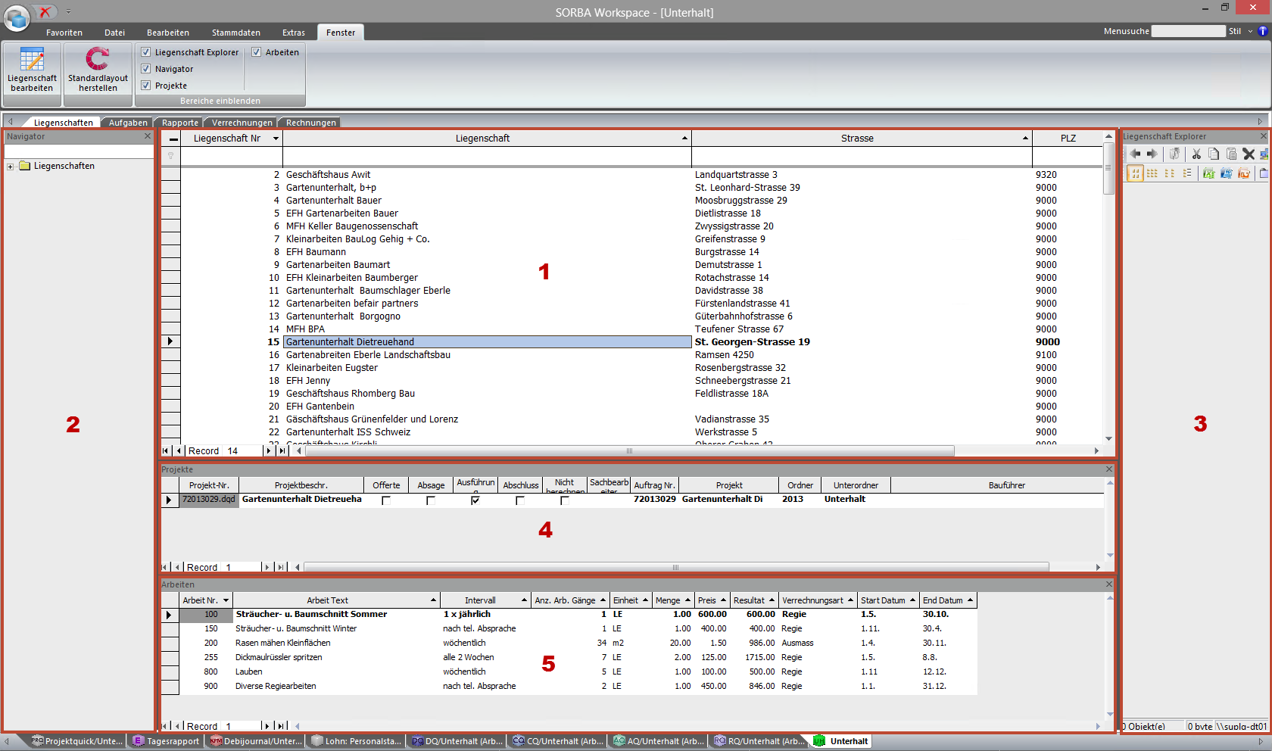The image size is (1272, 751).
Task: Go to next record in Arbeiten navigator
Action: click(266, 726)
